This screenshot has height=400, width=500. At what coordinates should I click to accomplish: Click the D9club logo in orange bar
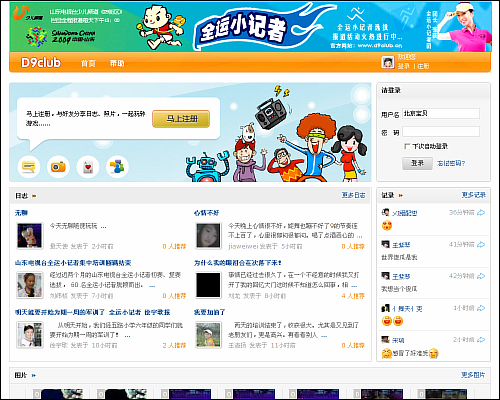[x=41, y=62]
